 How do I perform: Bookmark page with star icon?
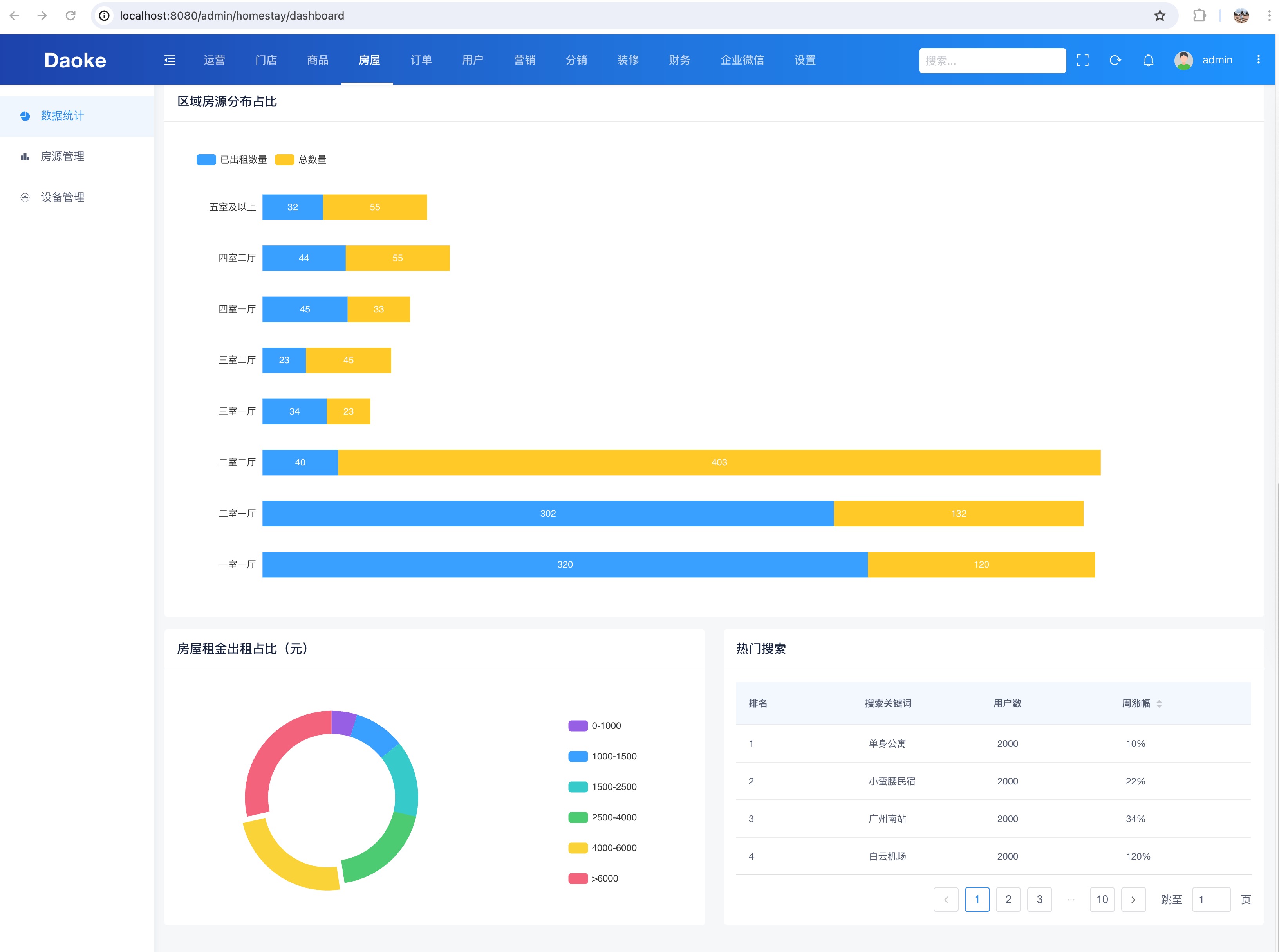(x=1160, y=16)
